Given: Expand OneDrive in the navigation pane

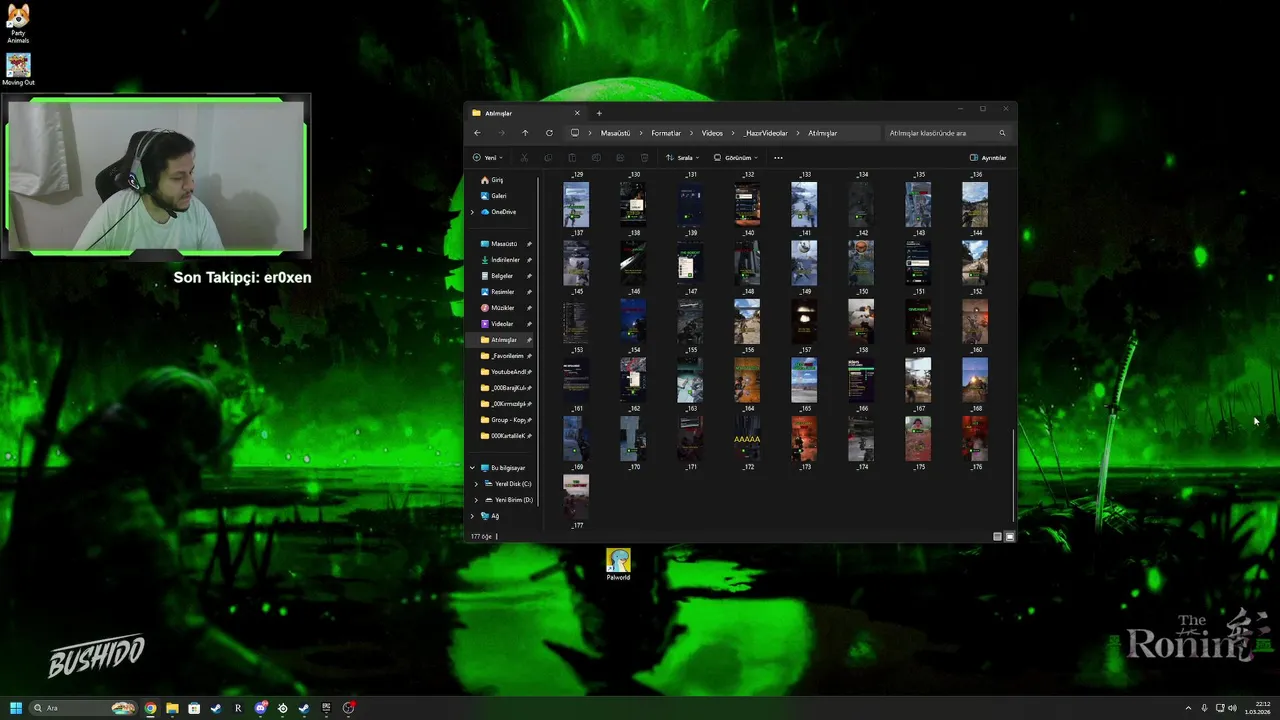Looking at the screenshot, I should click(x=472, y=212).
